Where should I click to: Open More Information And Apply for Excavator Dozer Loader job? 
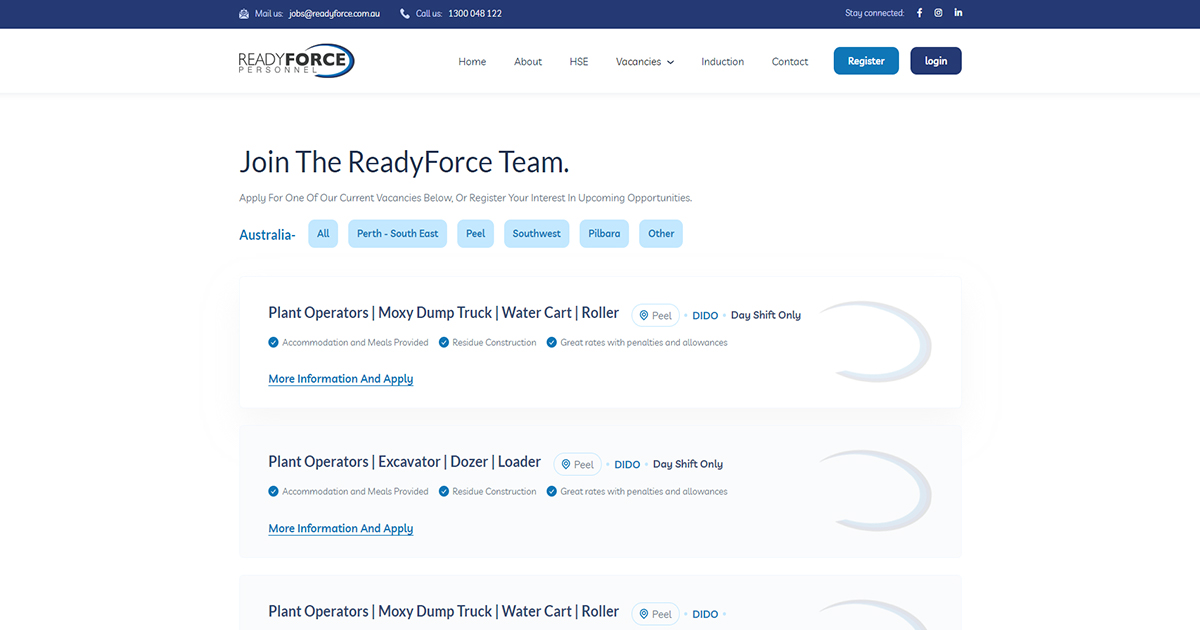[340, 528]
